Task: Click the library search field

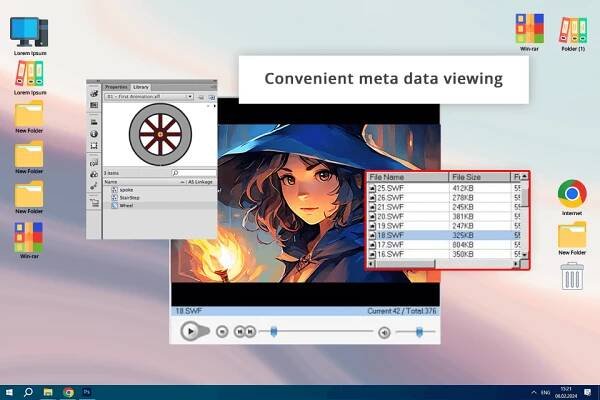Action: [x=193, y=173]
